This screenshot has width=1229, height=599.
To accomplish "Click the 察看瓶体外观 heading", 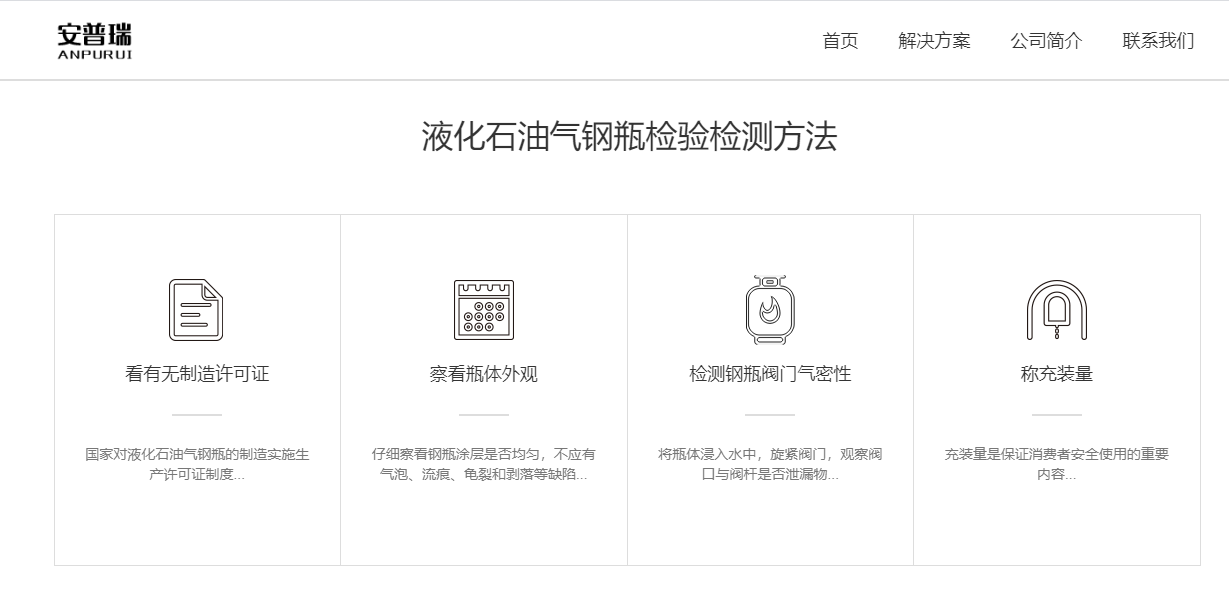I will tap(483, 375).
